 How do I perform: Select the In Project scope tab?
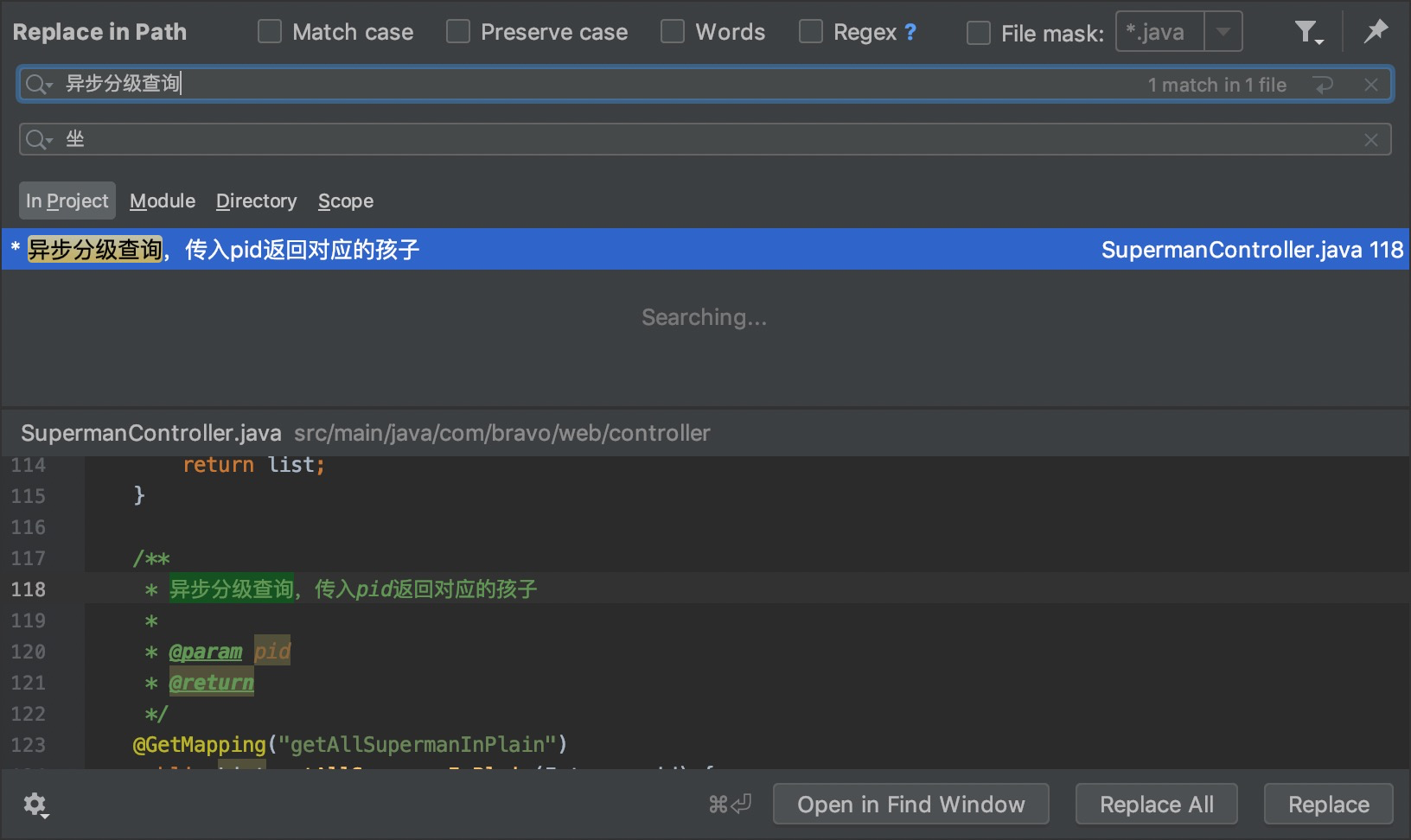click(x=67, y=200)
